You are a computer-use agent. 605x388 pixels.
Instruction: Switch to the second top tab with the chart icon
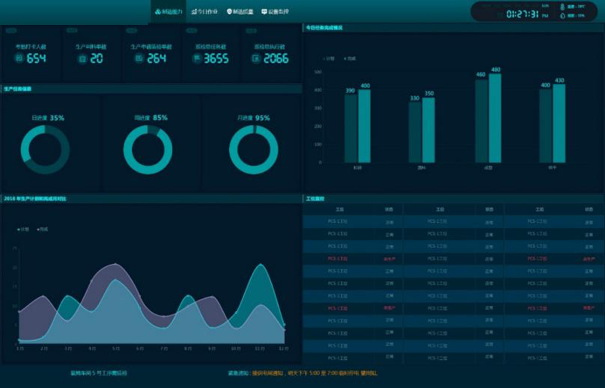(x=204, y=12)
